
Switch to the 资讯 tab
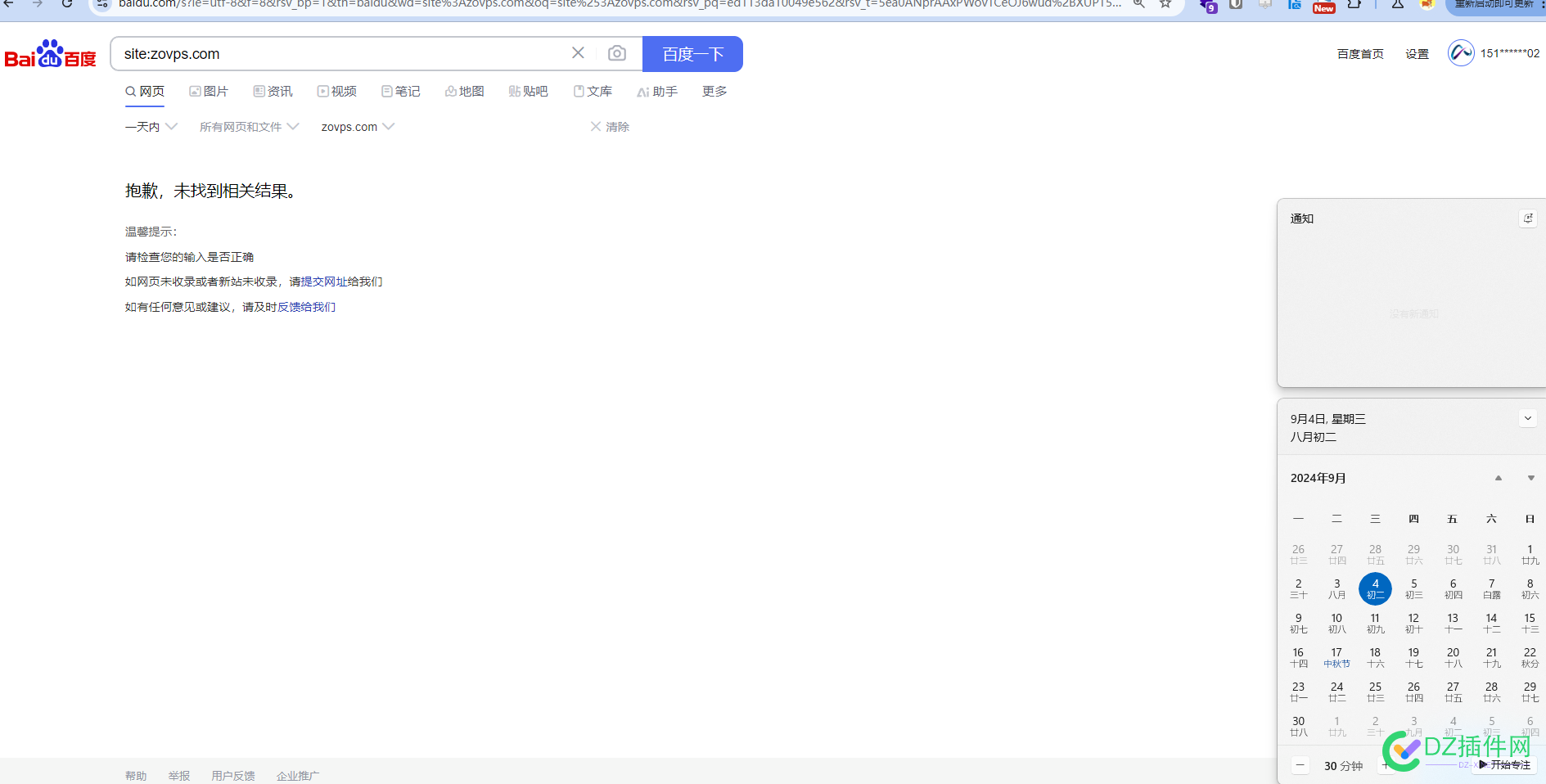pos(273,92)
